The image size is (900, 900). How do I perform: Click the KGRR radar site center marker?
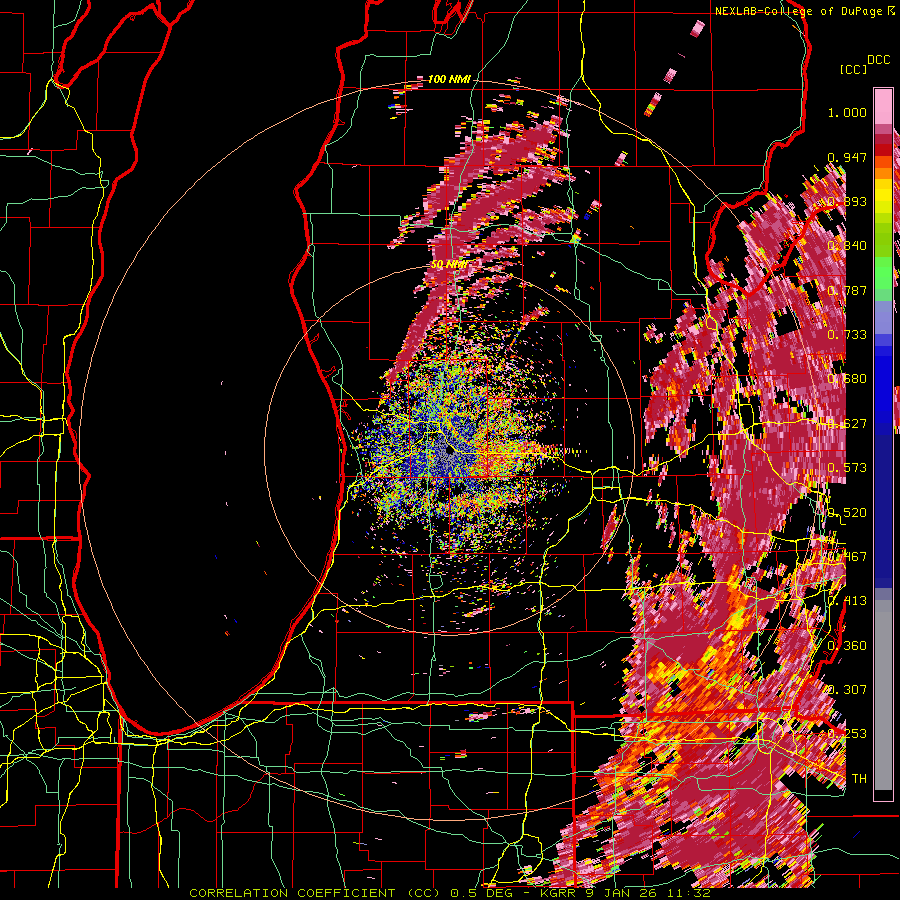pos(450,451)
